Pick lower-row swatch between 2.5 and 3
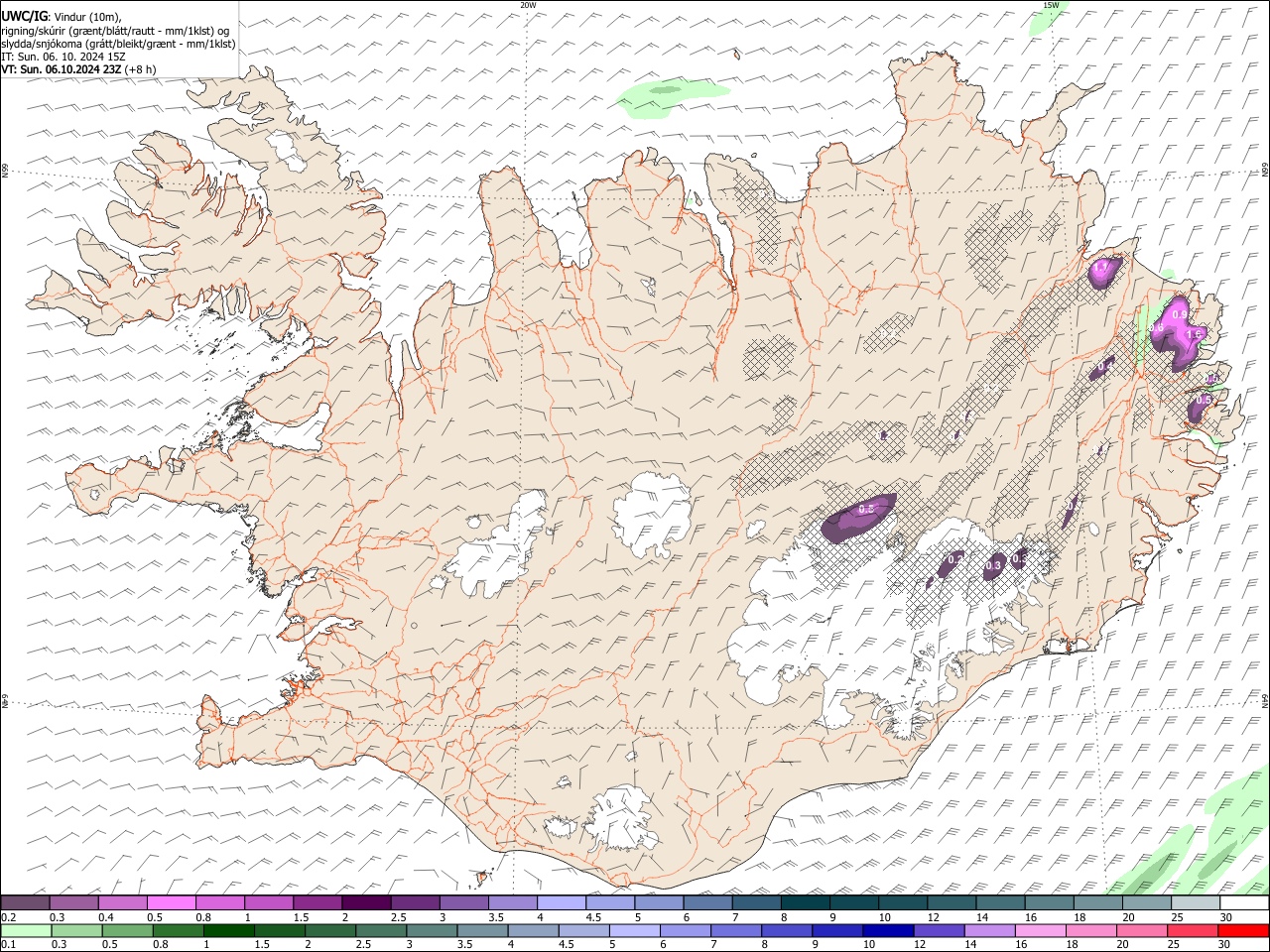Image resolution: width=1270 pixels, height=952 pixels. point(380,930)
